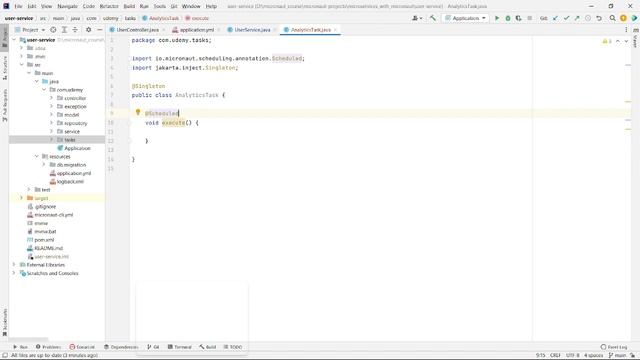This screenshot has height=360, width=640.
Task: Show Git history clock icon
Action: coord(588,18)
